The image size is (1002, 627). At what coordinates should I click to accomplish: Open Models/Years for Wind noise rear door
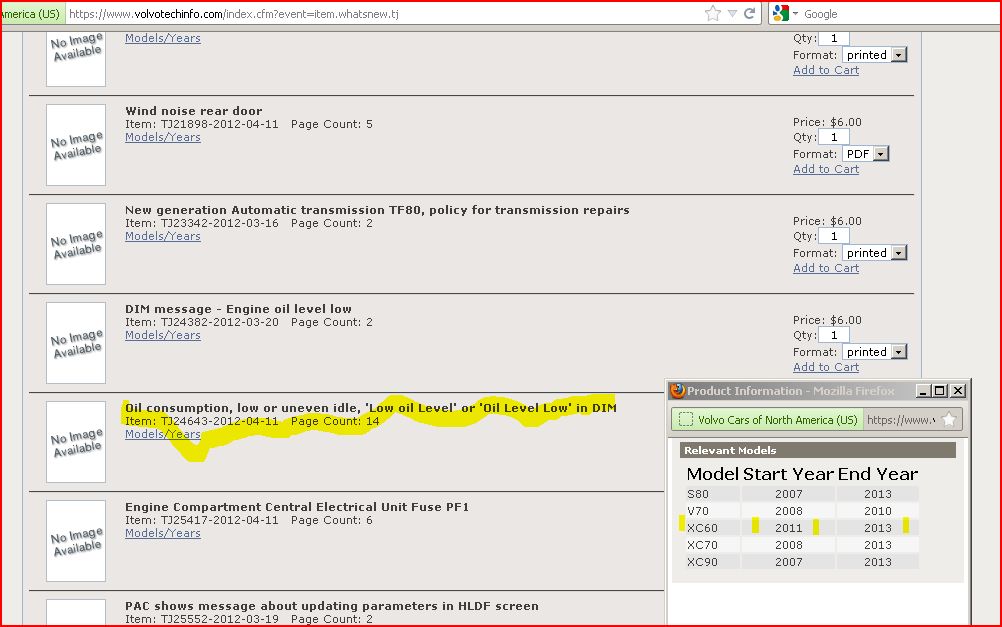click(x=163, y=137)
